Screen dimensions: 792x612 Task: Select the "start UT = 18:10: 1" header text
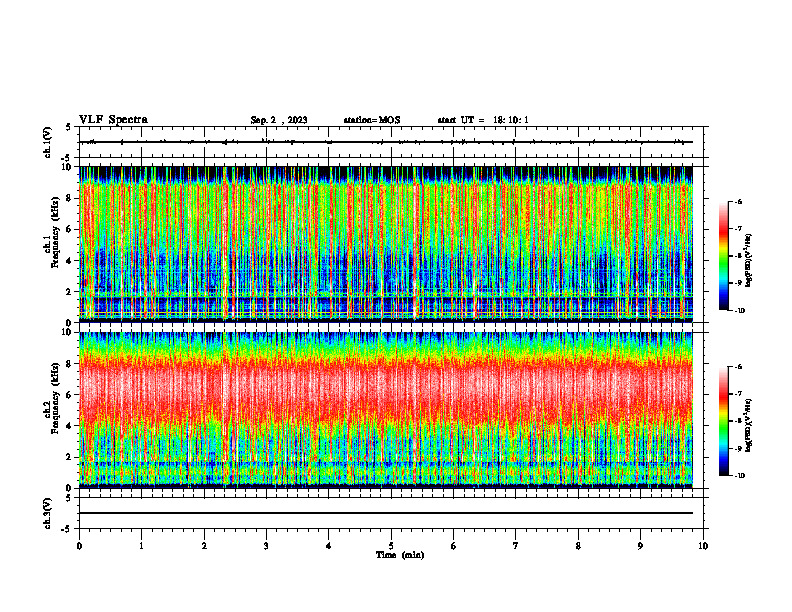(x=483, y=120)
